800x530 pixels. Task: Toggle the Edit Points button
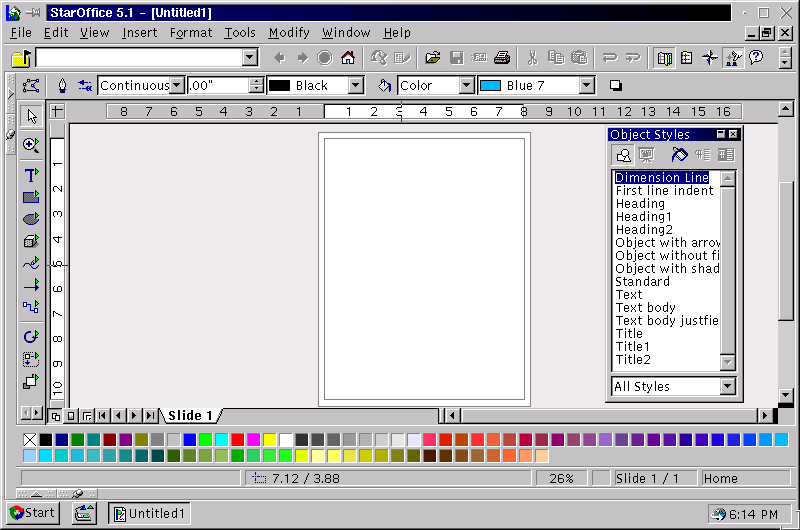click(x=31, y=86)
